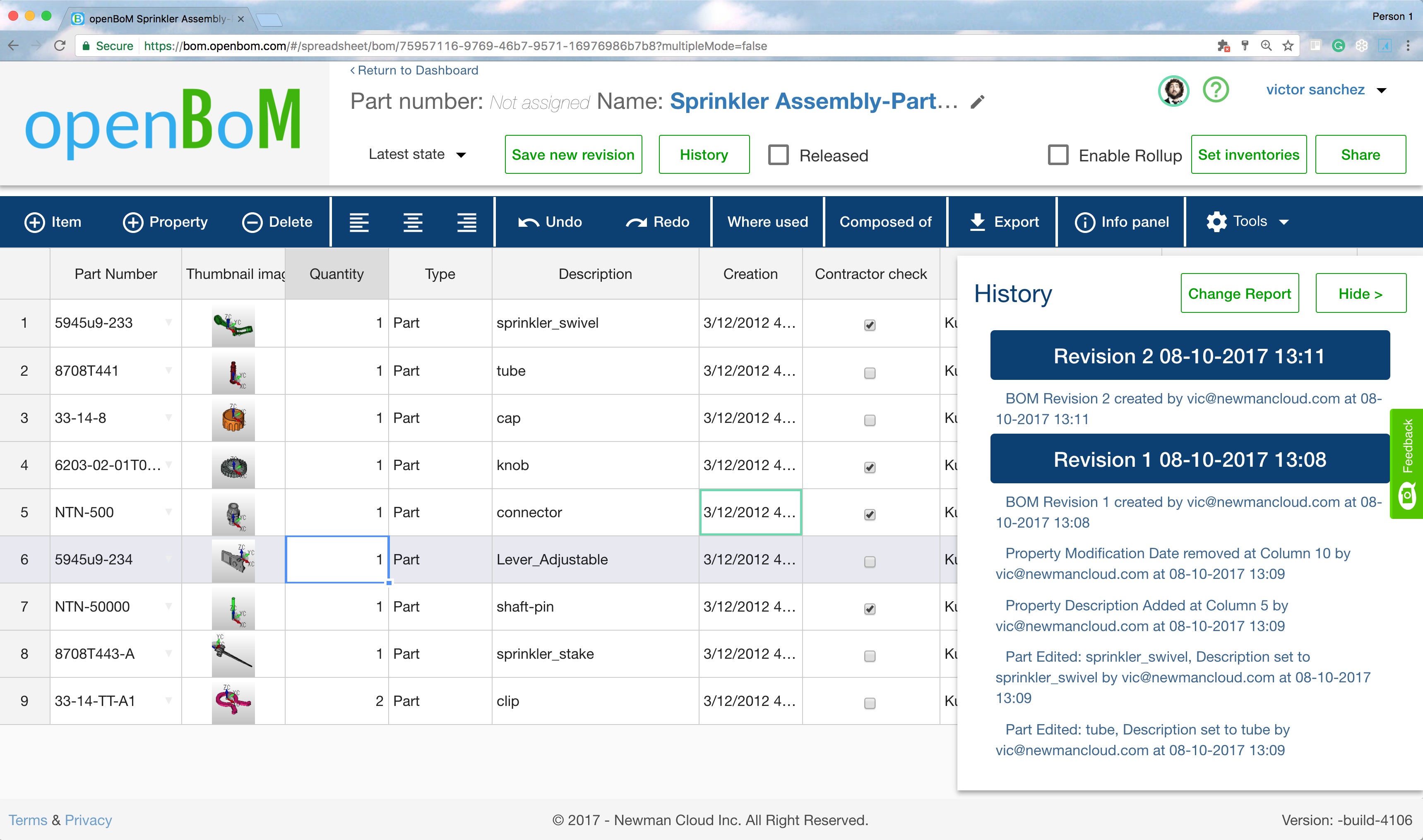Viewport: 1423px width, 840px height.
Task: Check the Released checkbox
Action: coord(779,154)
